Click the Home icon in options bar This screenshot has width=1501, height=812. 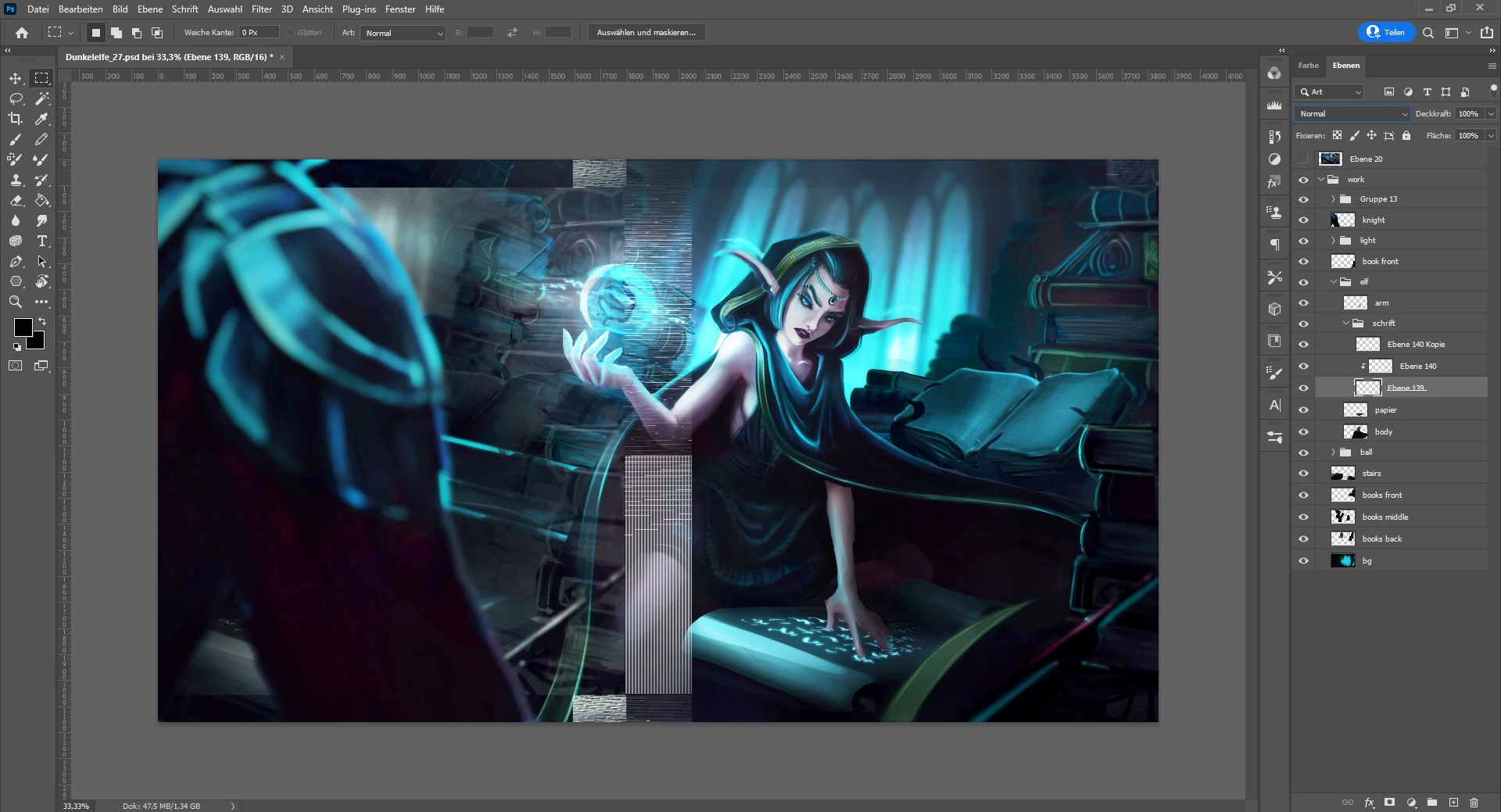coord(22,33)
